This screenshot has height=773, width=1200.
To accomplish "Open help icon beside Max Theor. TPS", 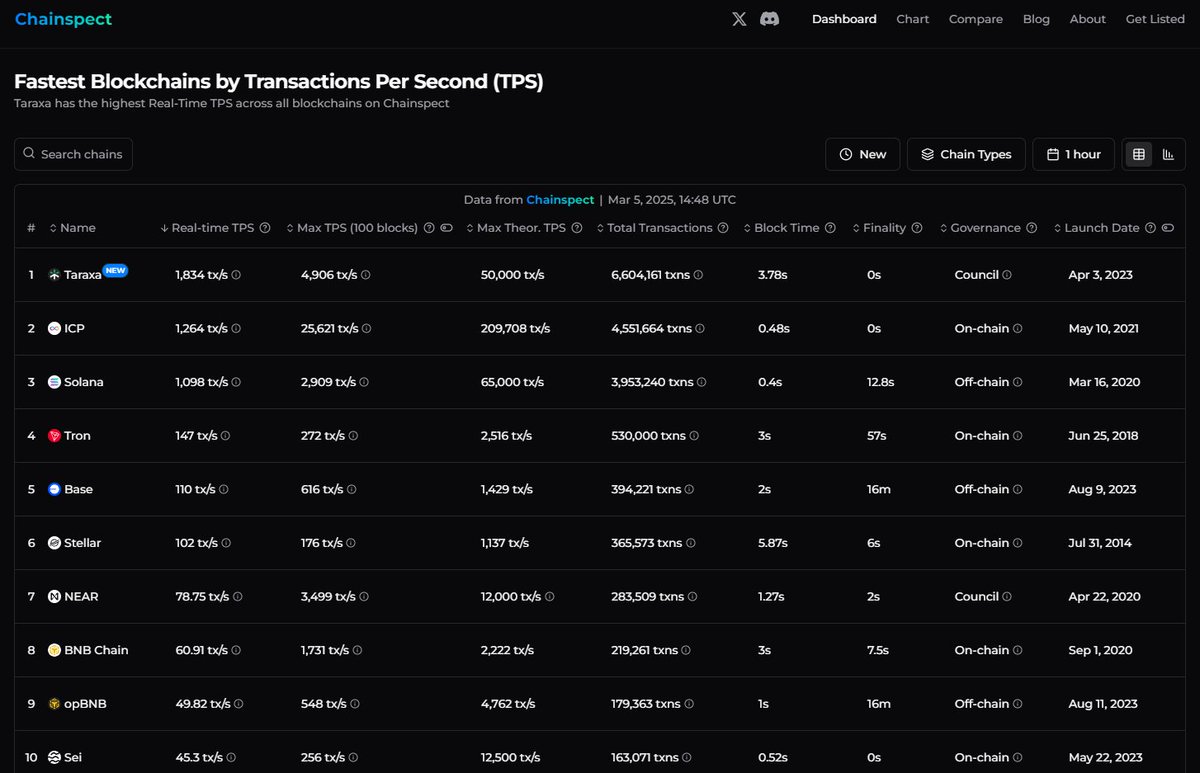I will point(577,228).
